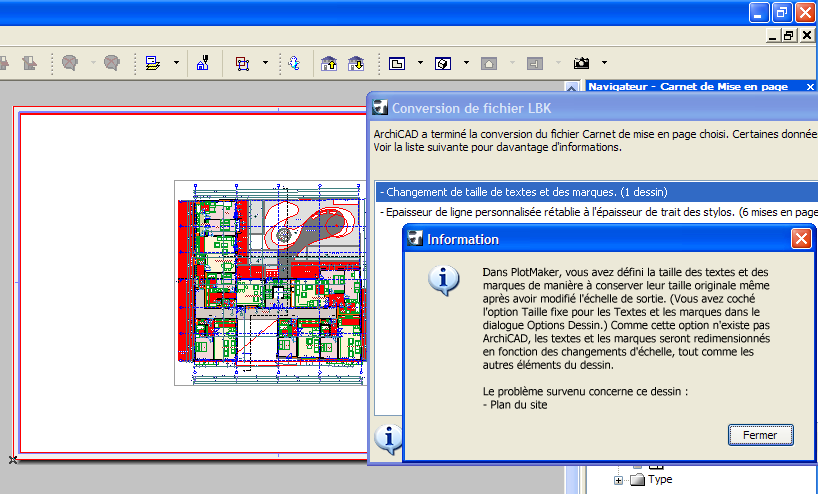Click the scroll up arrow above navigator
The image size is (818, 494).
click(571, 88)
